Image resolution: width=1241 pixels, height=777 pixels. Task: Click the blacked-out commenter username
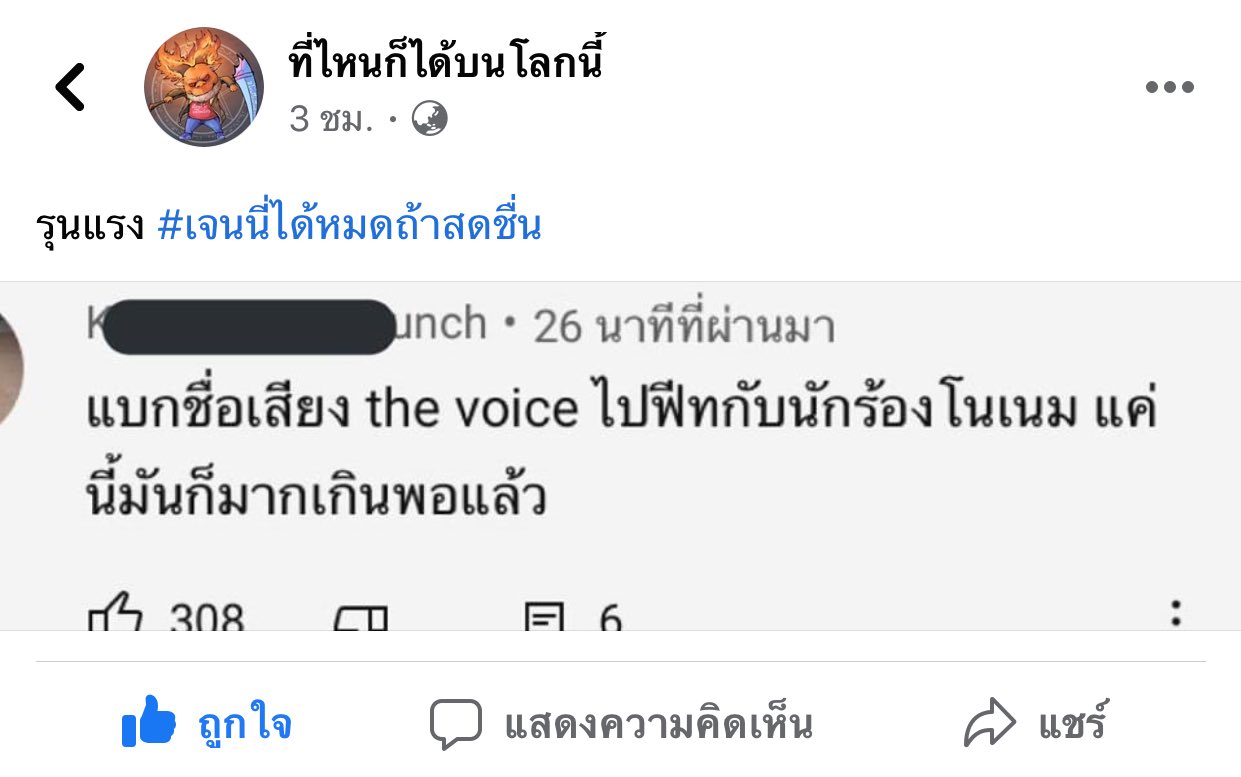(x=250, y=327)
